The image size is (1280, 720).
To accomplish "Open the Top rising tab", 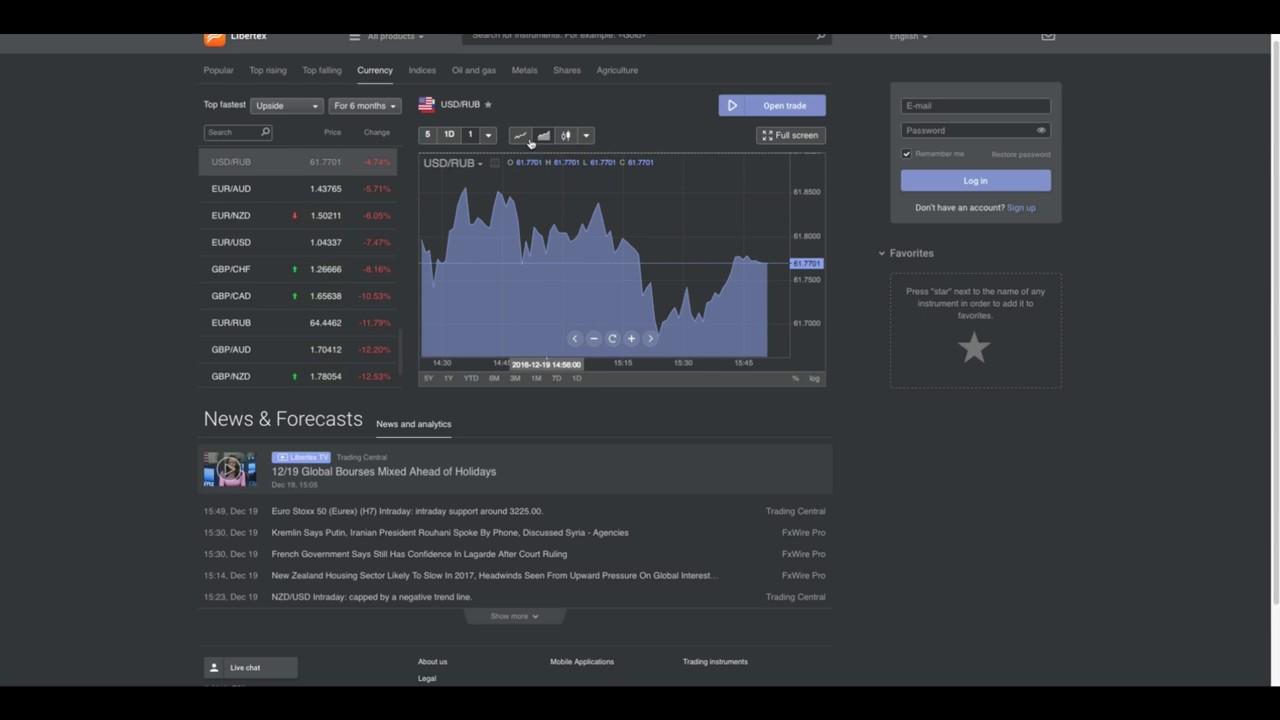I will click(268, 70).
